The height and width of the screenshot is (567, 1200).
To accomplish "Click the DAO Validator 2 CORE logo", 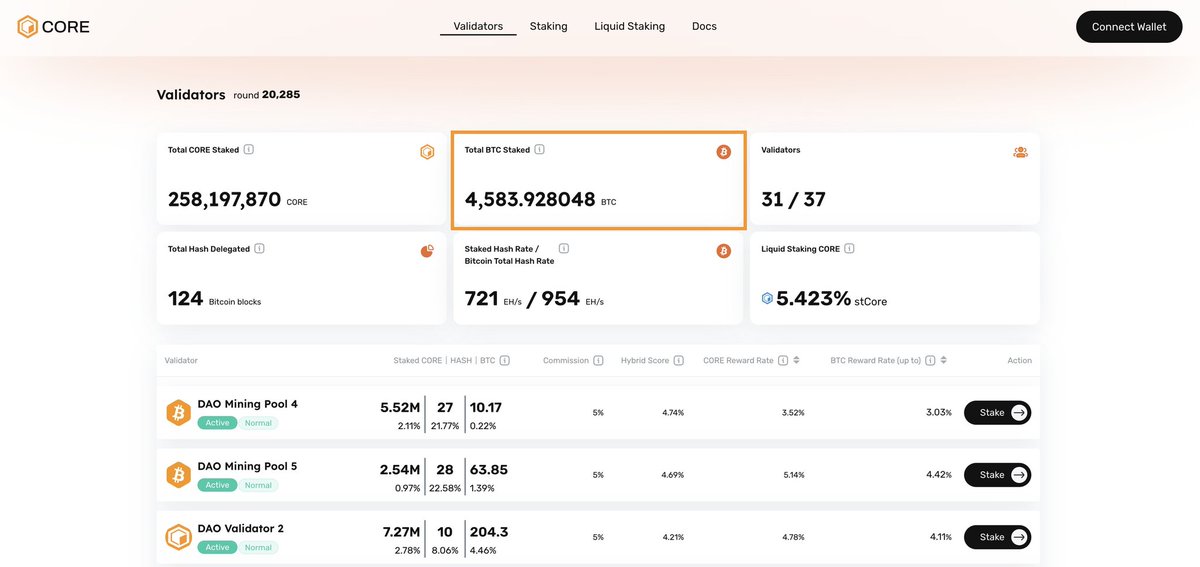I will (x=178, y=537).
